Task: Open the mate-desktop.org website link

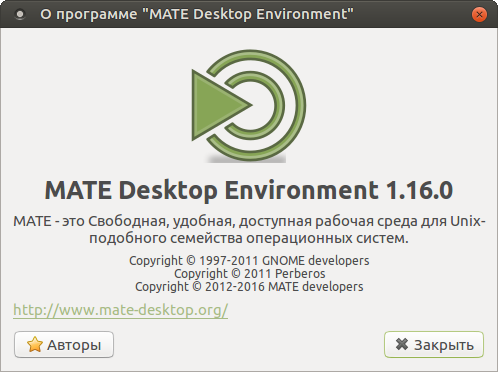Action: (121, 310)
